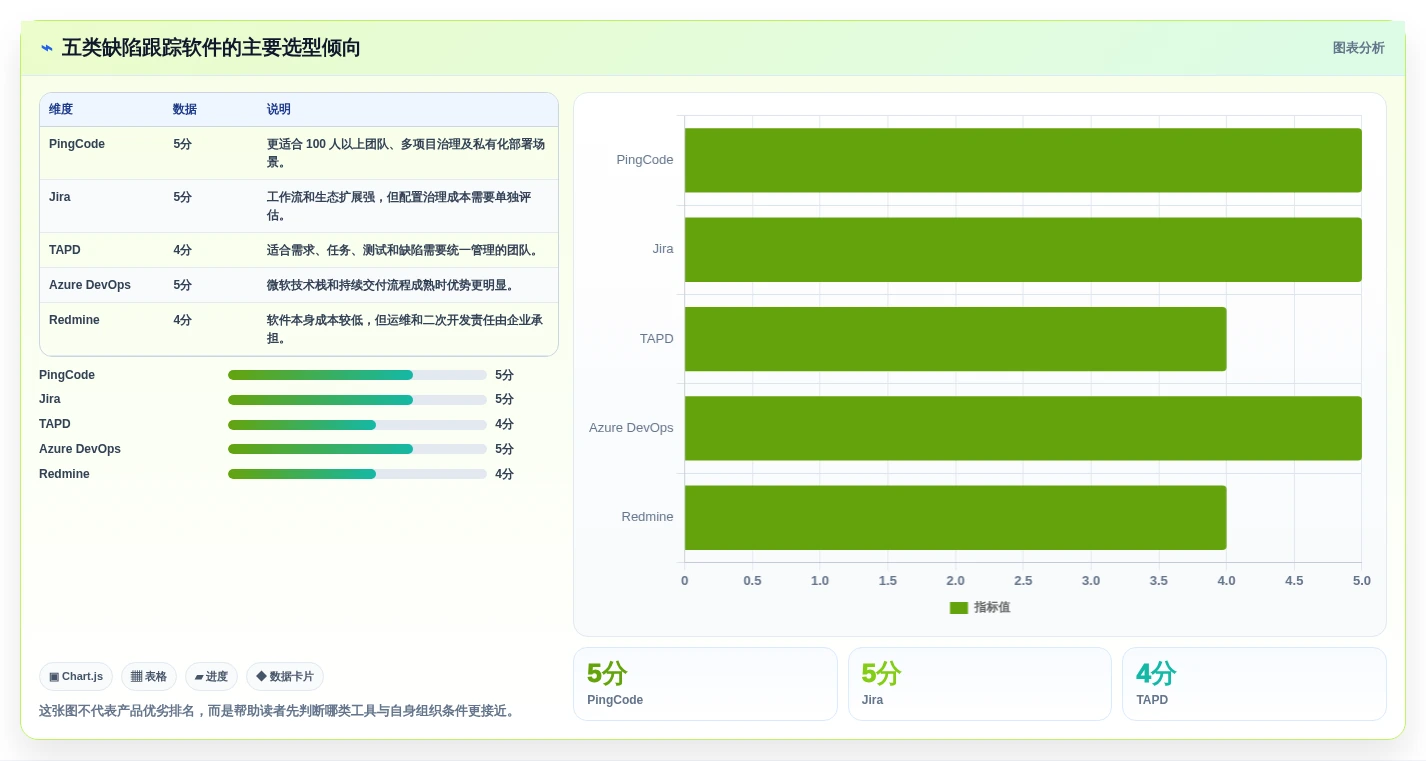The width and height of the screenshot is (1426, 761).
Task: Click the 4分 score in TAPD table row
Action: click(182, 250)
